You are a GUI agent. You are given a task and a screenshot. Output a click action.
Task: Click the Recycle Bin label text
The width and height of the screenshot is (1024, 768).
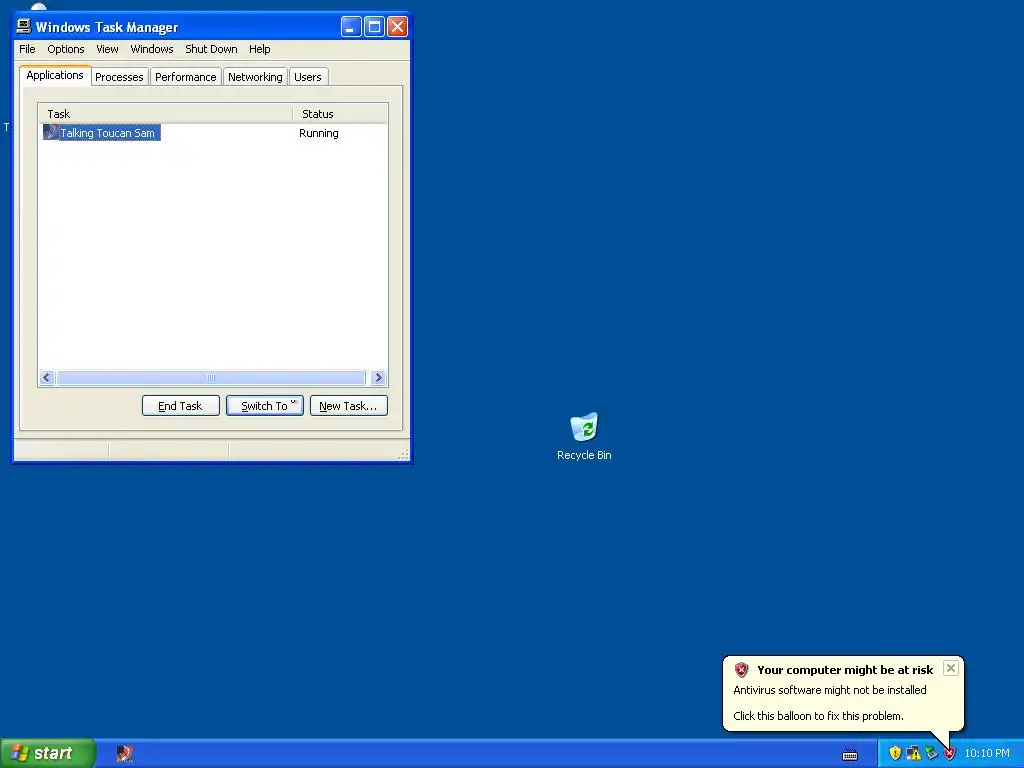tap(584, 455)
